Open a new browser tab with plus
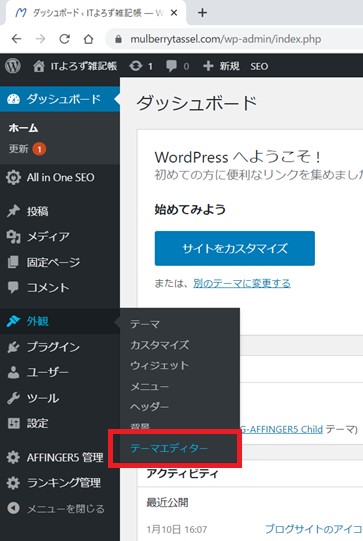The width and height of the screenshot is (363, 541). pyautogui.click(x=202, y=13)
